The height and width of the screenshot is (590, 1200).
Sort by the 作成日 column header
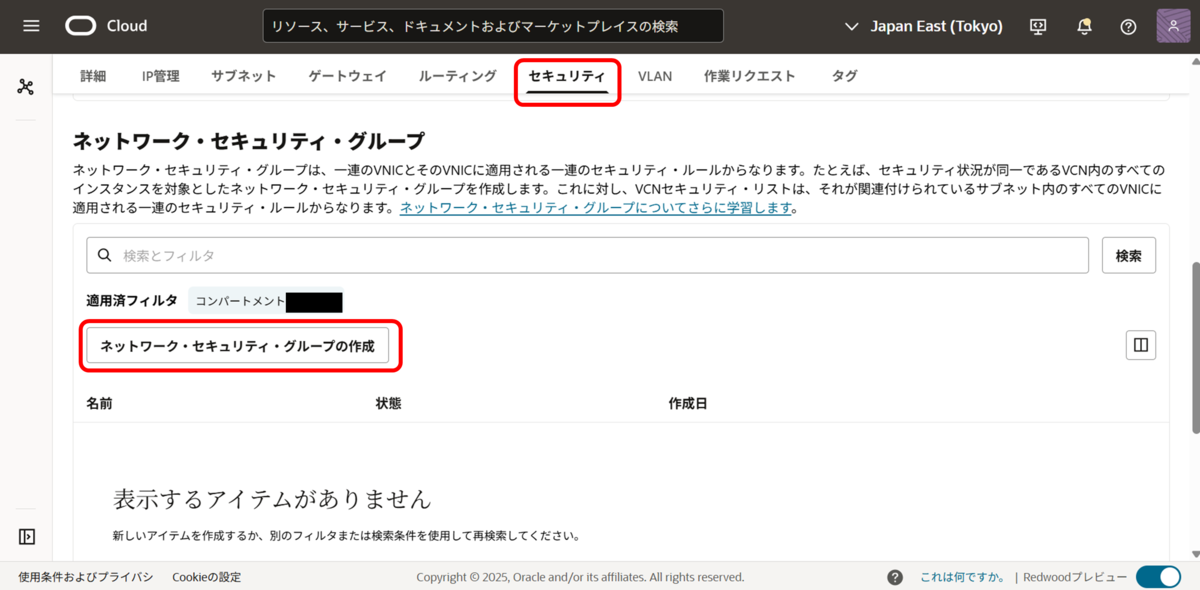coord(688,403)
